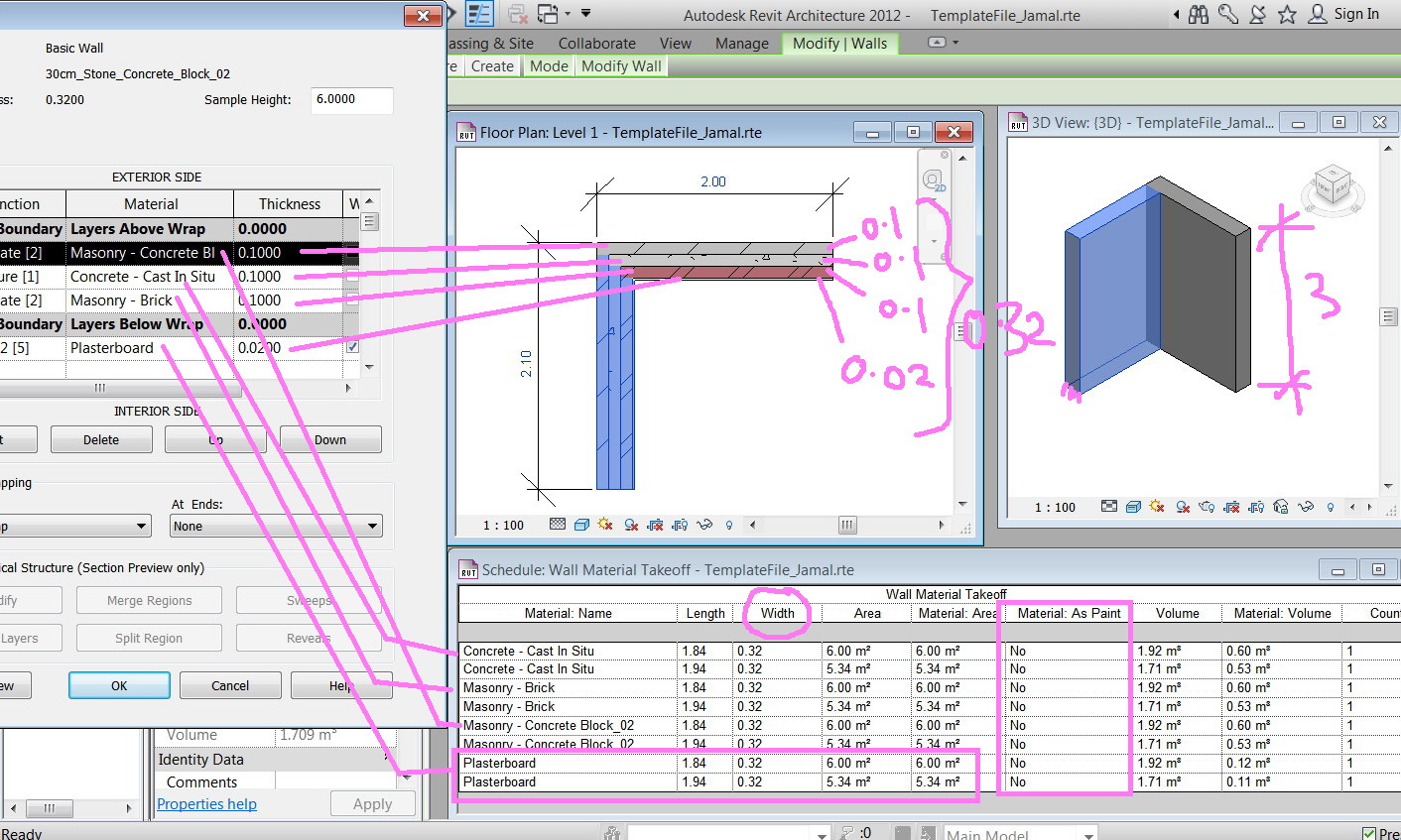
Task: Click the Width column header in schedule
Action: [777, 613]
